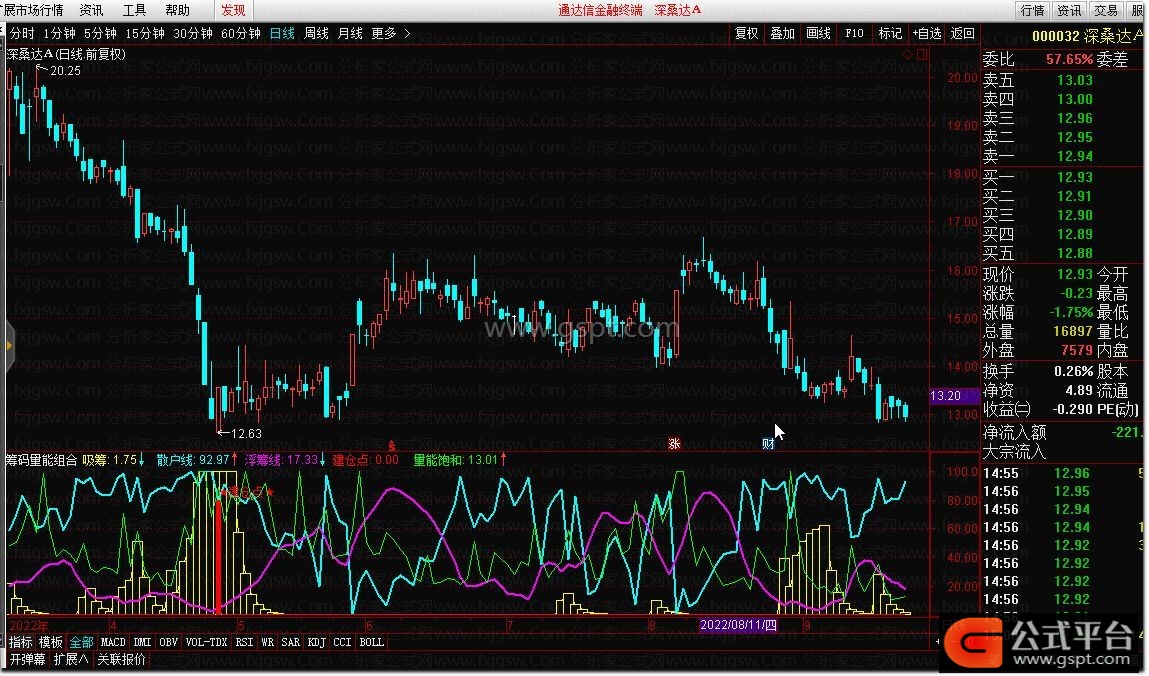The width and height of the screenshot is (1149, 676).
Task: Open the 工具 menu
Action: [x=134, y=10]
